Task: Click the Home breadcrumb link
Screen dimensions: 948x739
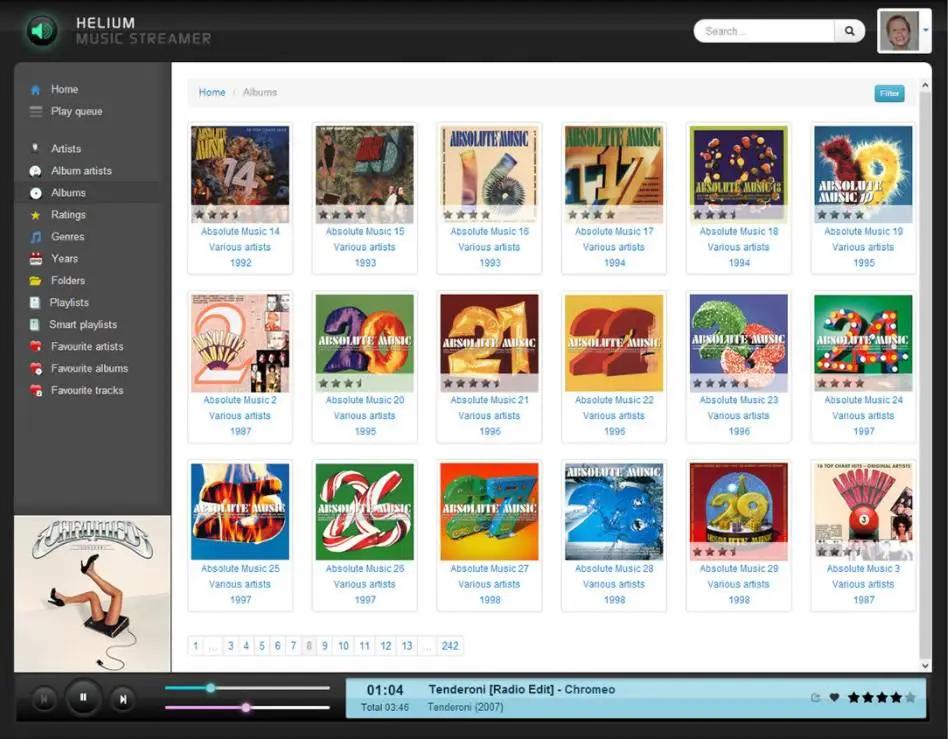Action: point(212,92)
